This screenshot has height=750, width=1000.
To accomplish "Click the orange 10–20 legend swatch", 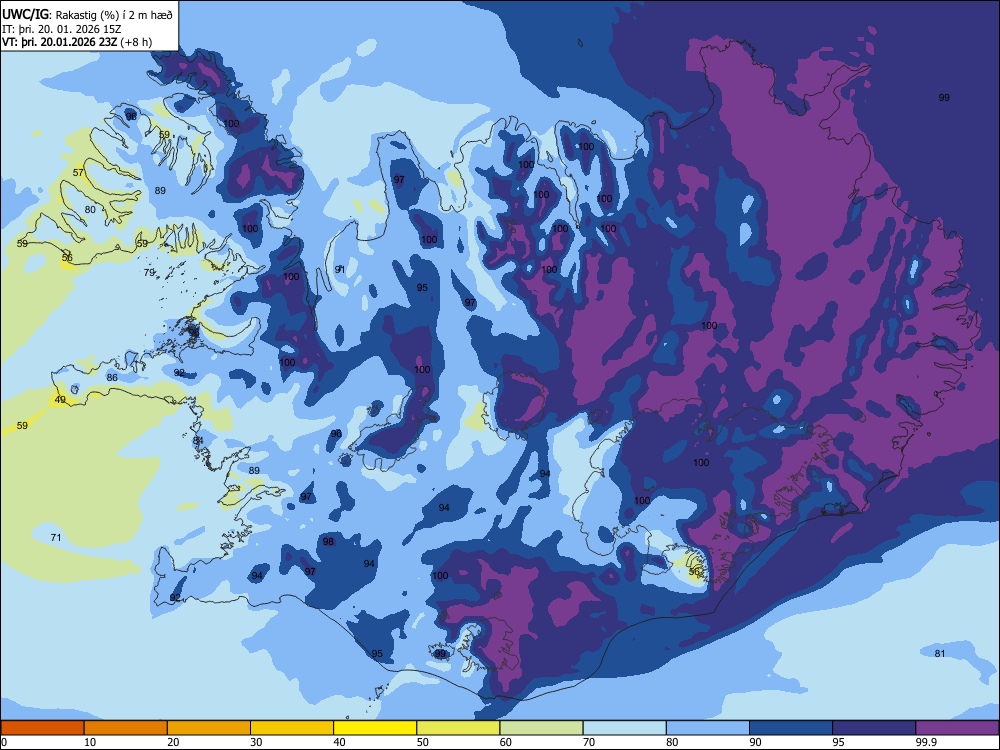I will coord(126,728).
